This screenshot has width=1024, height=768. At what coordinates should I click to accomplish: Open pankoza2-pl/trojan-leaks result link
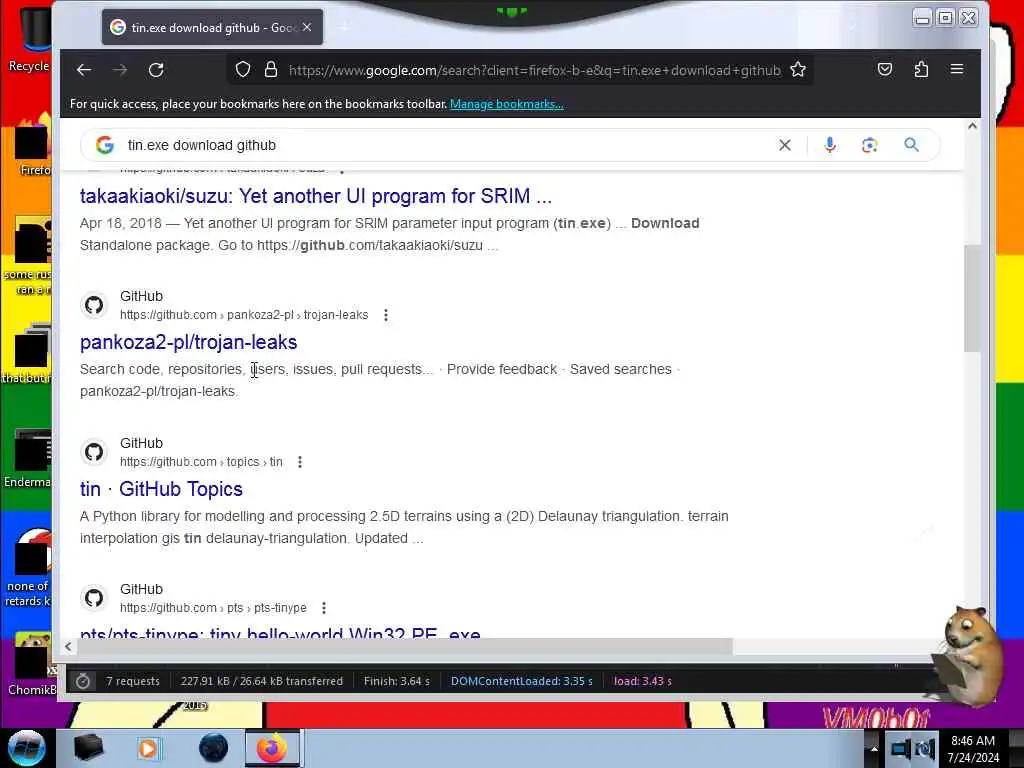click(188, 342)
